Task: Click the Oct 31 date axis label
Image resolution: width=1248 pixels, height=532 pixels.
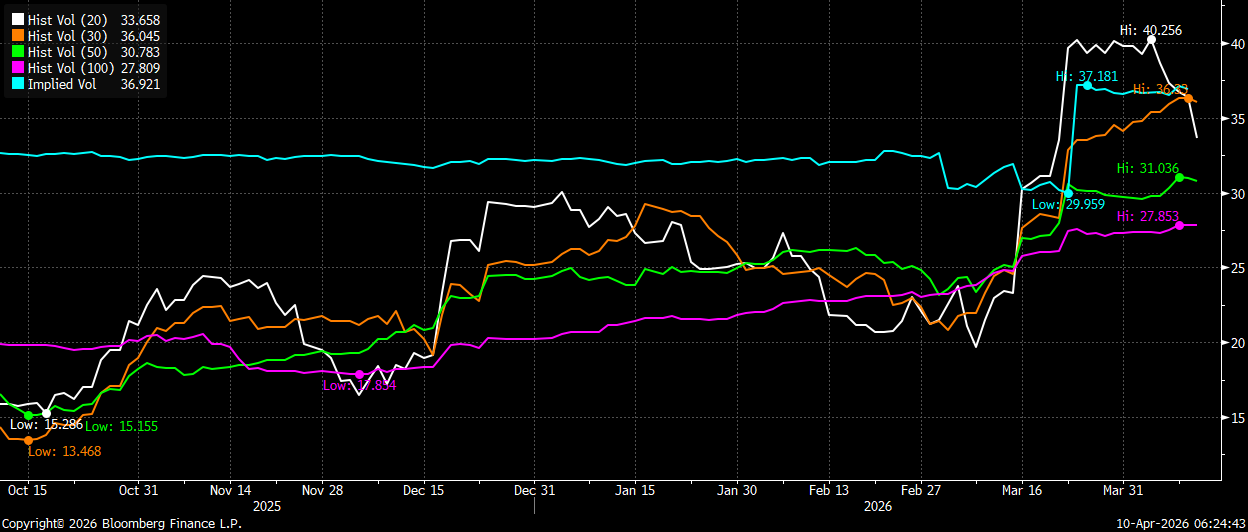Action: pyautogui.click(x=138, y=490)
